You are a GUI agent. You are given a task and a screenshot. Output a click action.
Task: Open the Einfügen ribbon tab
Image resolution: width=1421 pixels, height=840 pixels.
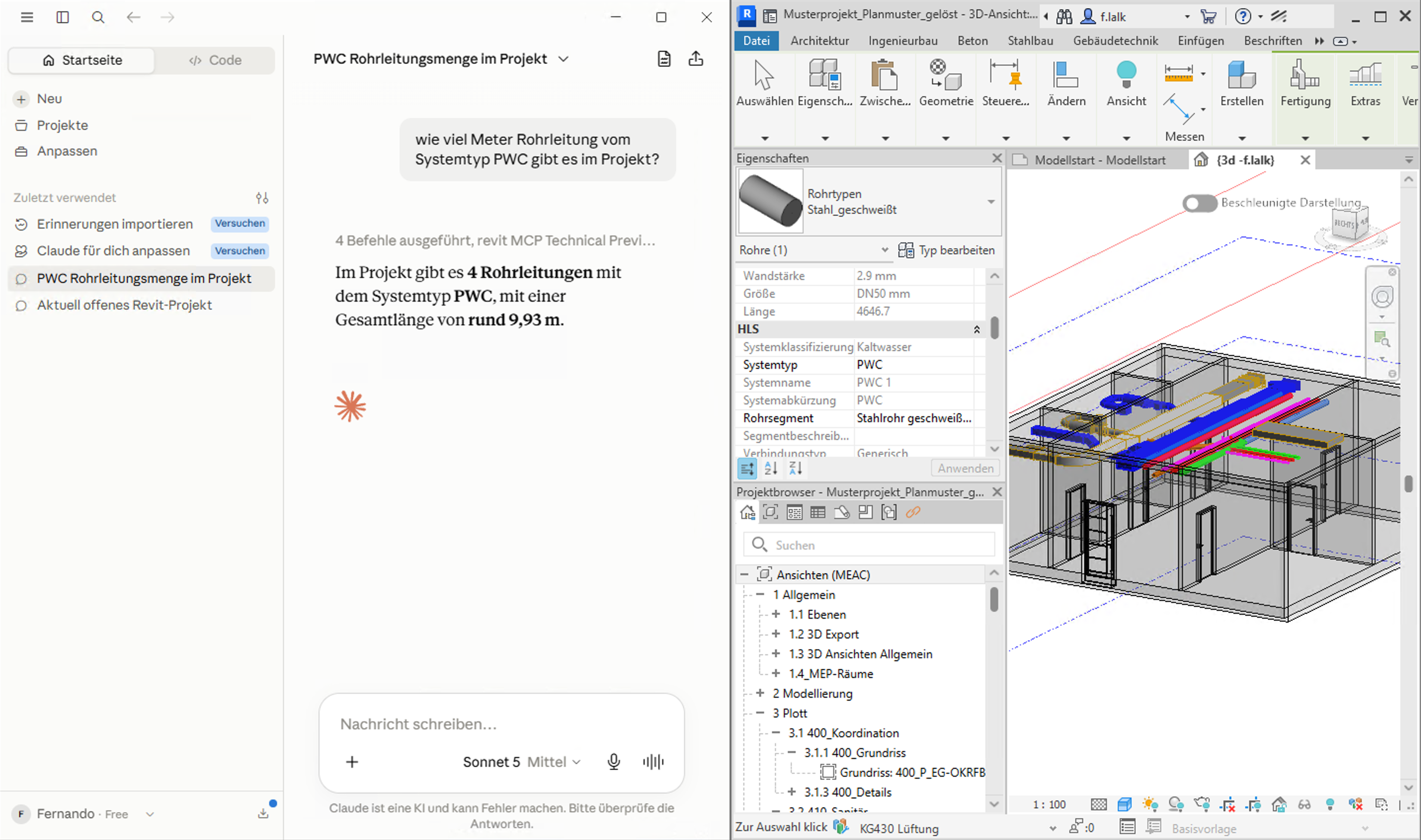(x=1200, y=41)
